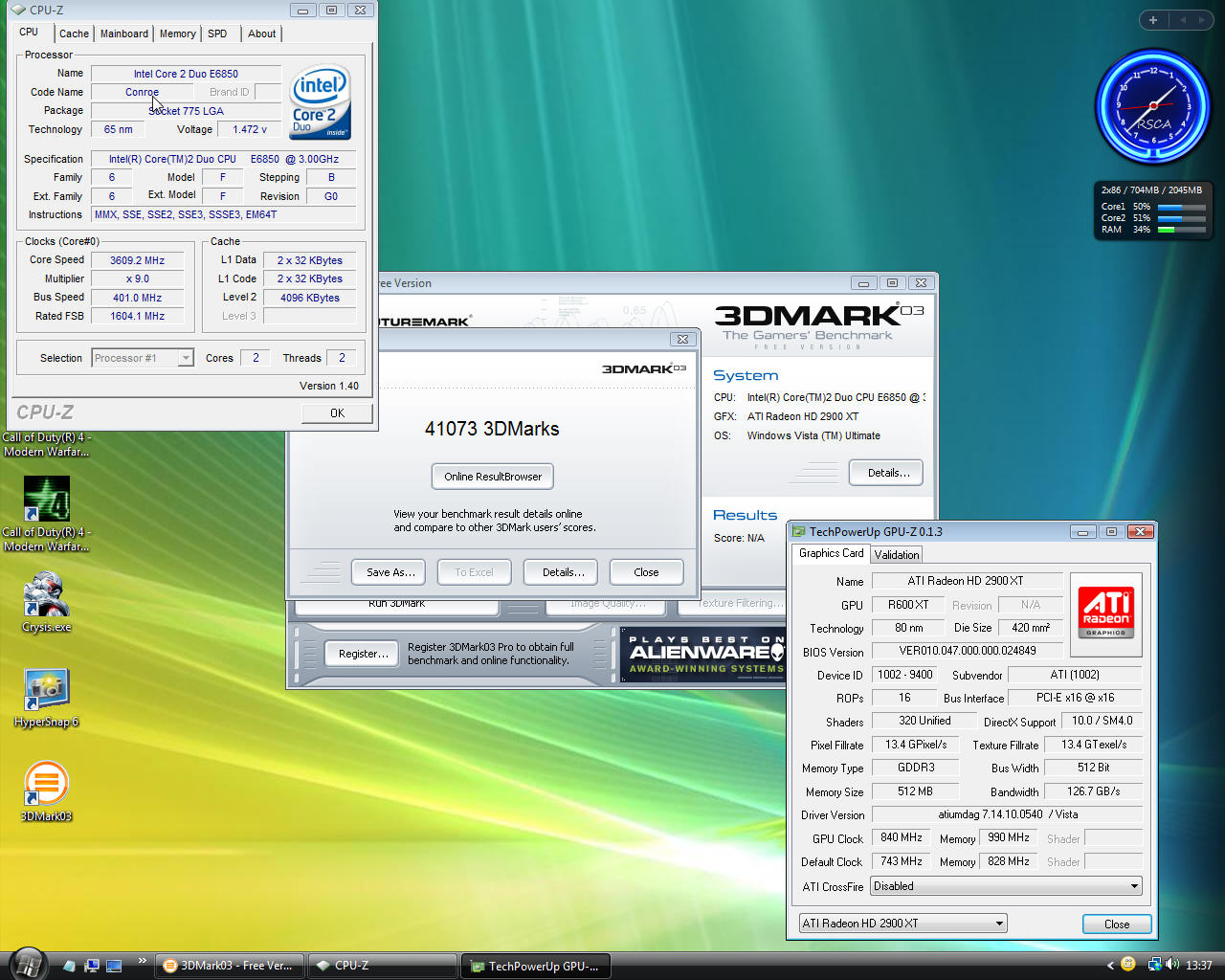Click Online ResultBrowser button

tap(493, 477)
